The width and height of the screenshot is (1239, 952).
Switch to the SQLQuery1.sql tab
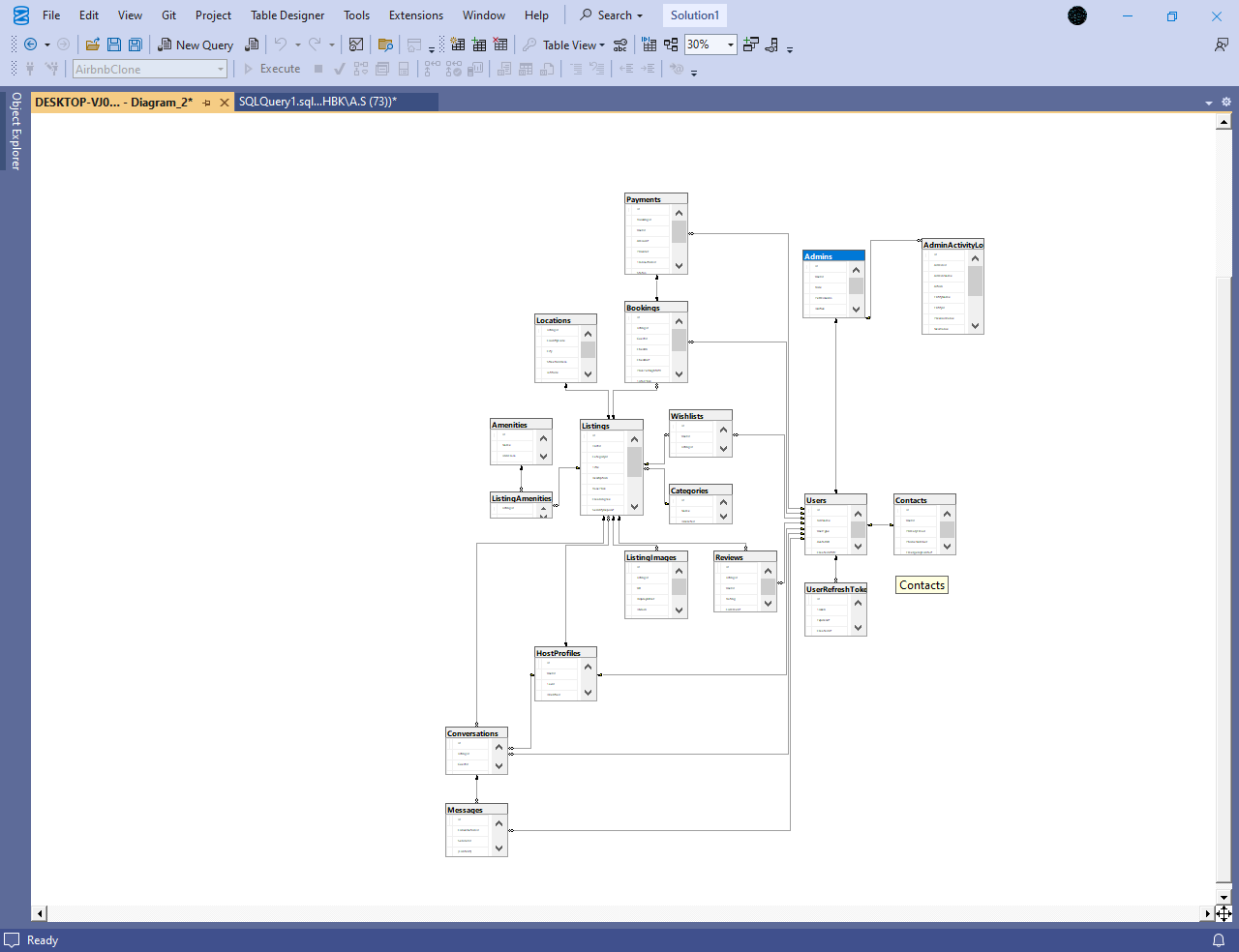318,102
